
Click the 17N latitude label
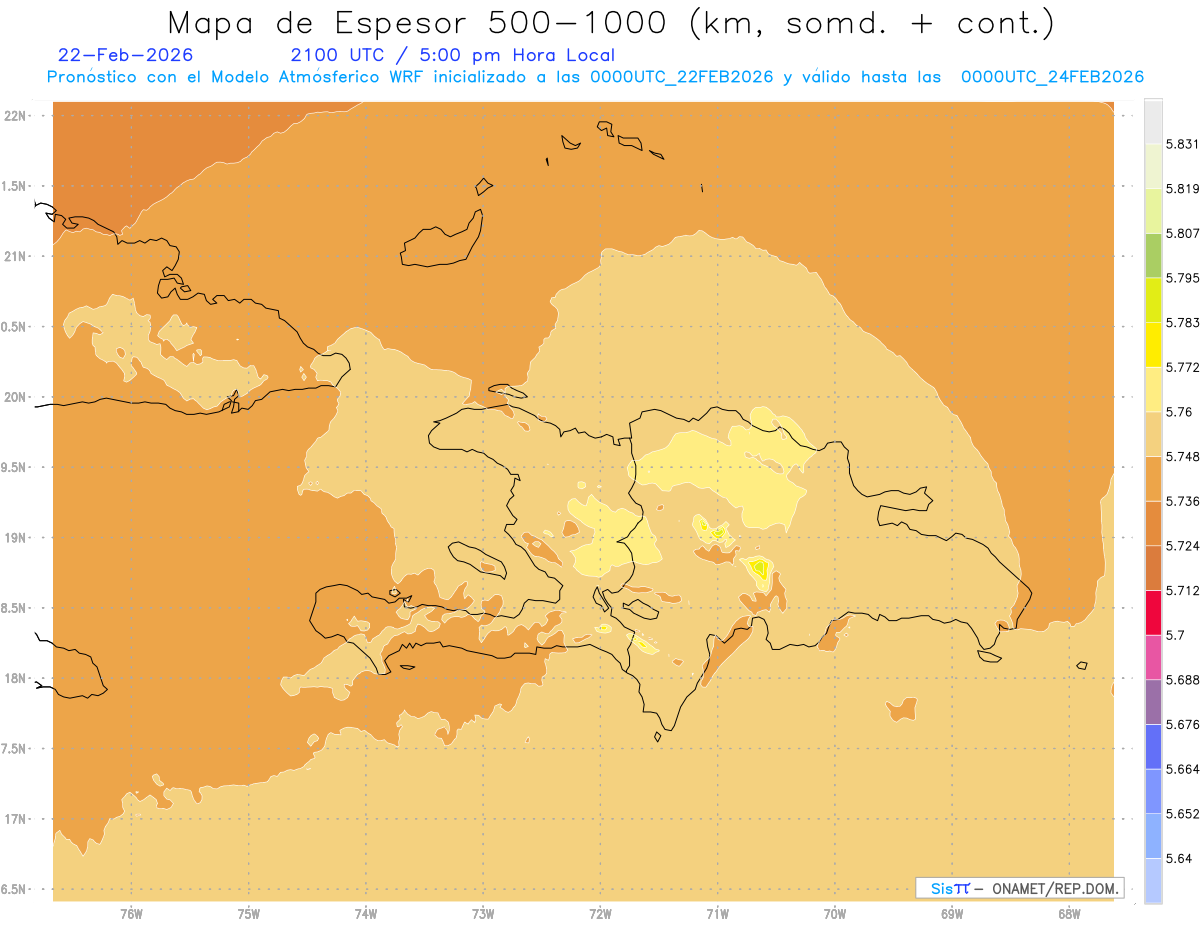coord(17,819)
